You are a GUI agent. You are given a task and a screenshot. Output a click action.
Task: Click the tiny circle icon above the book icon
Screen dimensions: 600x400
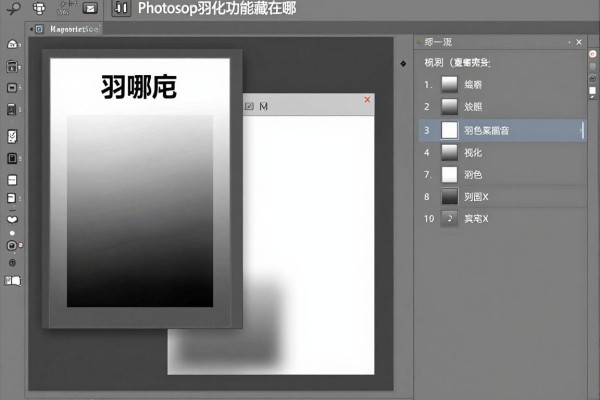tap(12, 263)
